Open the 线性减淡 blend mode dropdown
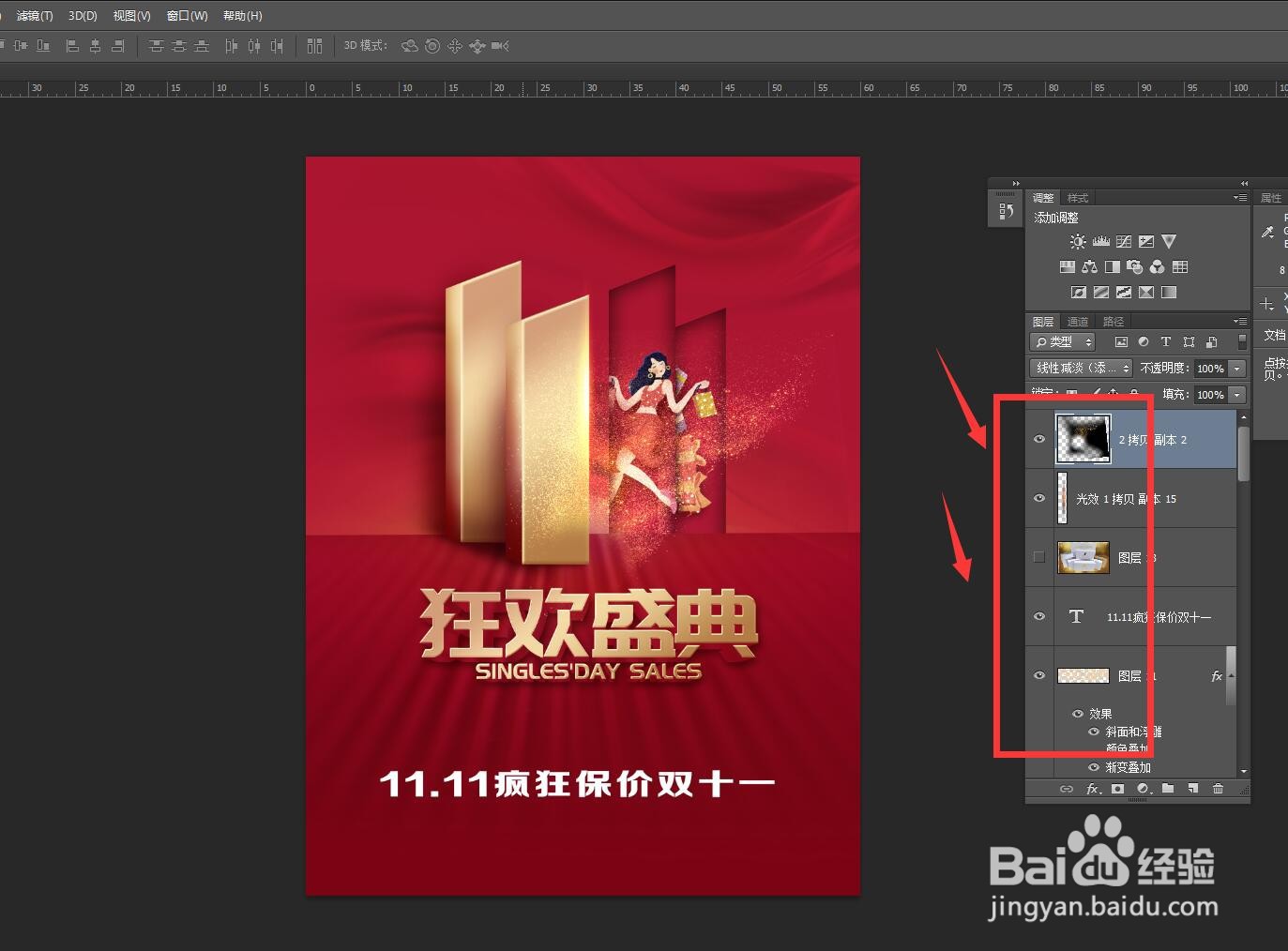Screen dimensions: 1288x951 point(1082,369)
